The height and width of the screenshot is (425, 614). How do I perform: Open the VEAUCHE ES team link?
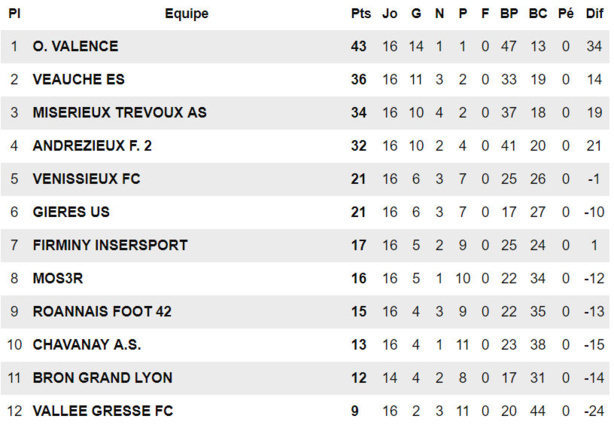click(78, 80)
